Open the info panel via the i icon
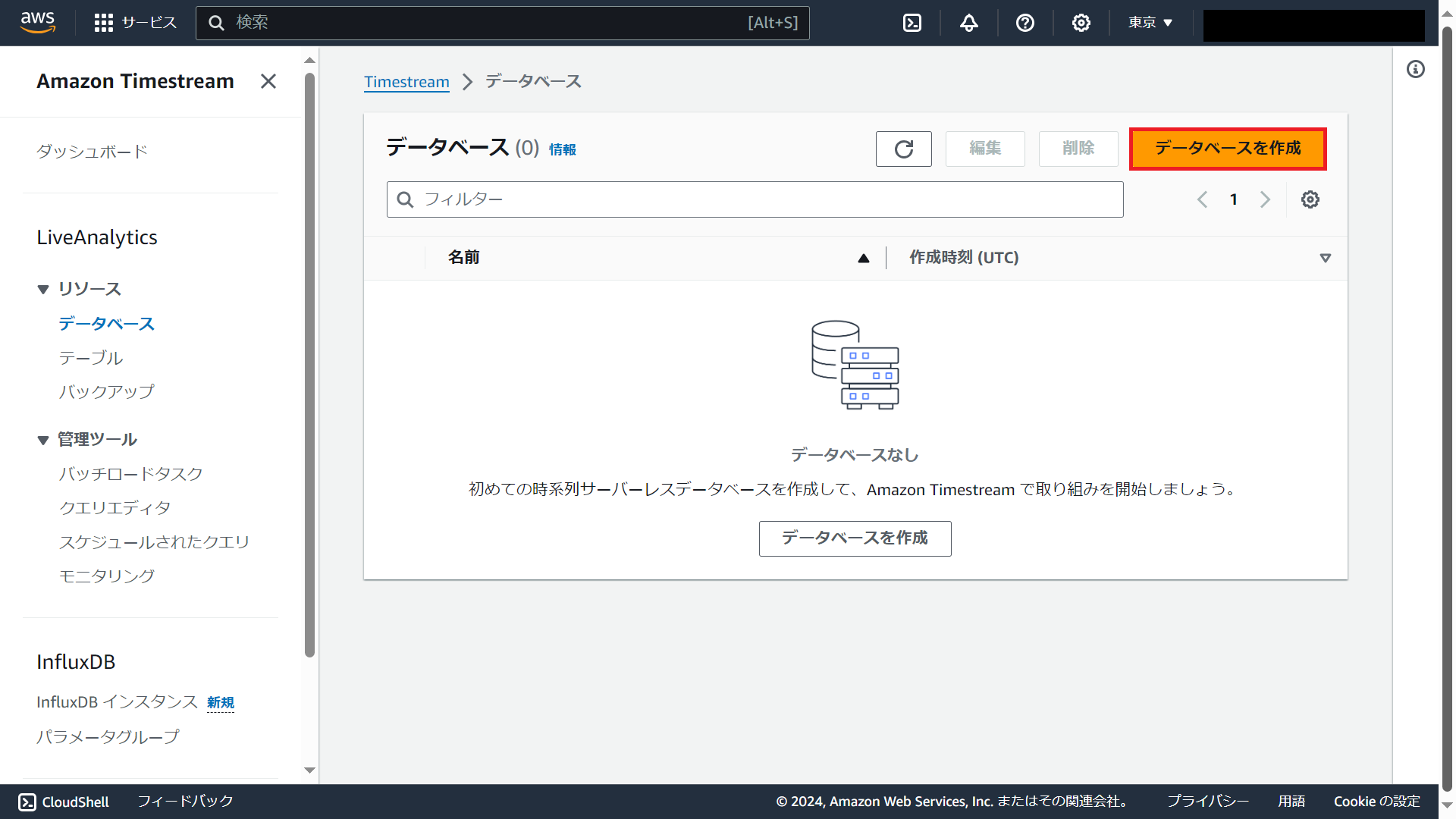The height and width of the screenshot is (819, 1456). point(1417,69)
